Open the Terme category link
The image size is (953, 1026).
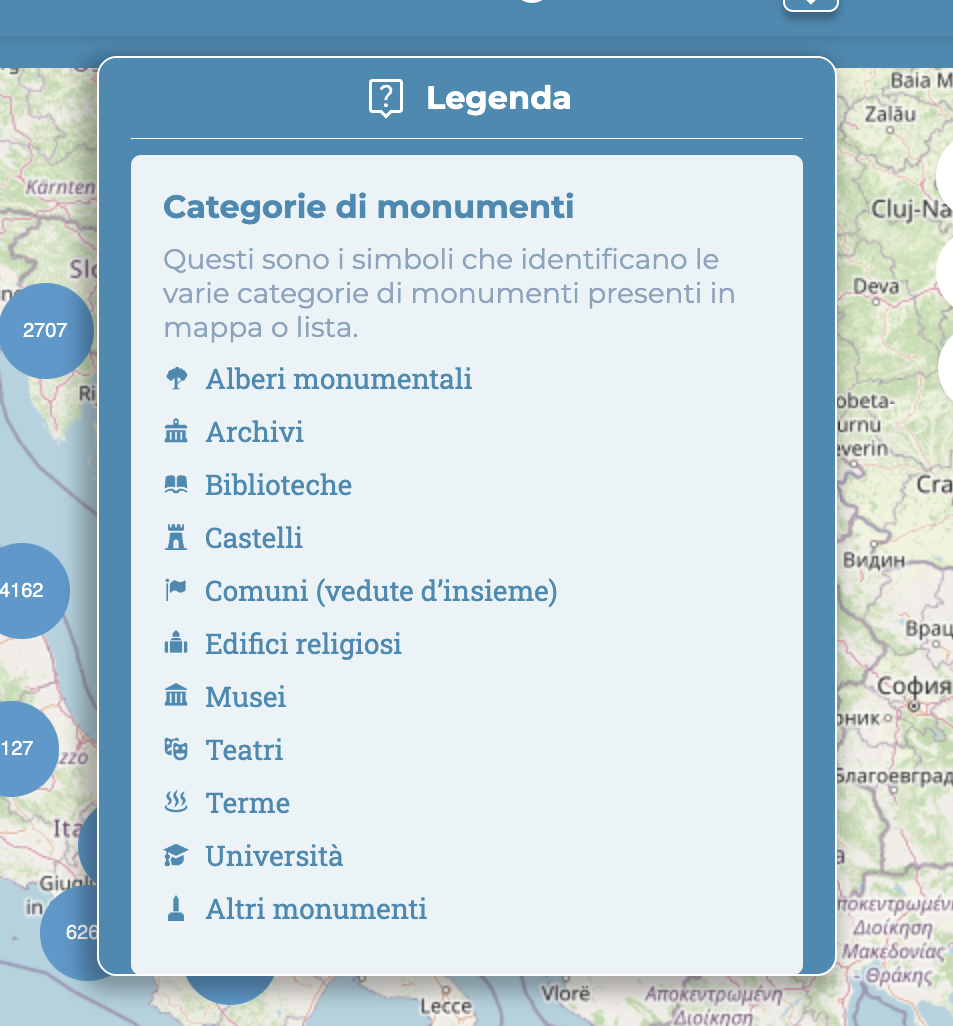(246, 802)
